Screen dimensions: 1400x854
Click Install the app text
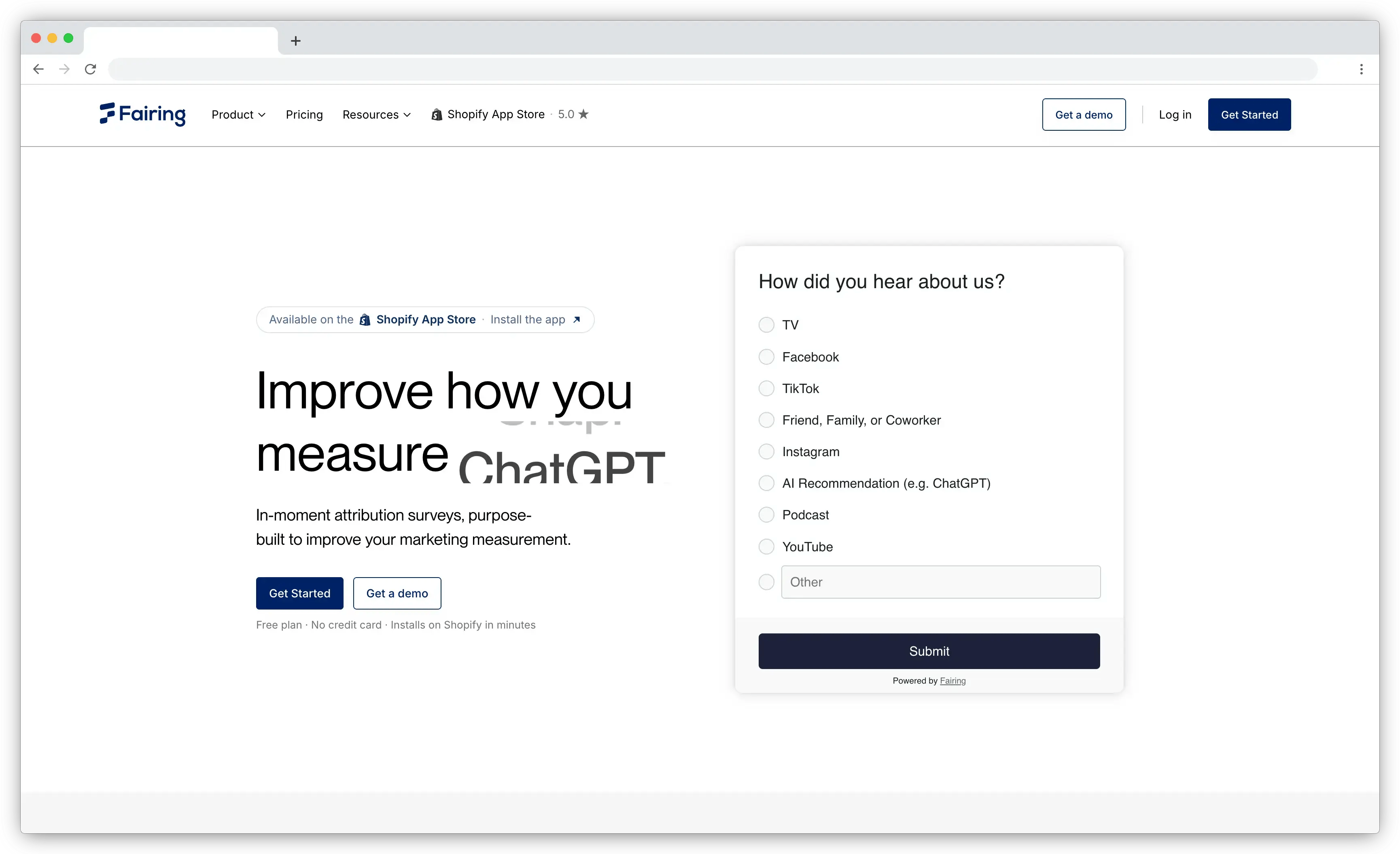click(528, 320)
